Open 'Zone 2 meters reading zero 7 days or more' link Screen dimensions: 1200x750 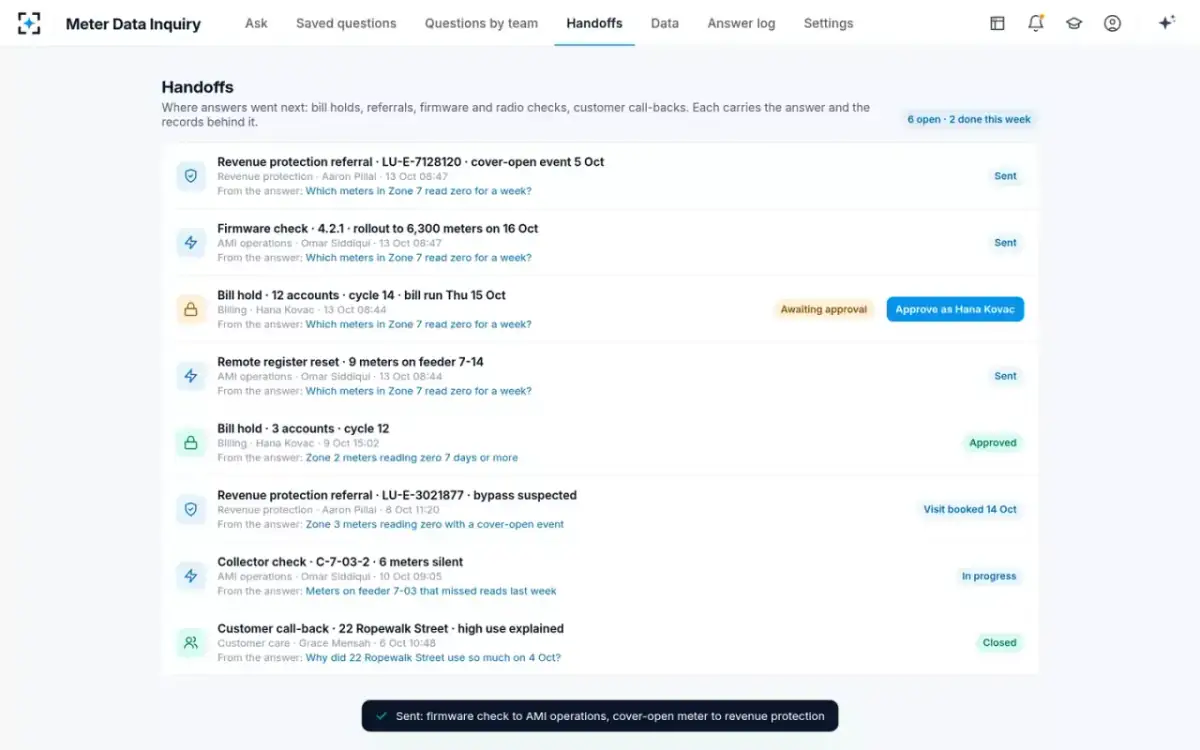(411, 458)
